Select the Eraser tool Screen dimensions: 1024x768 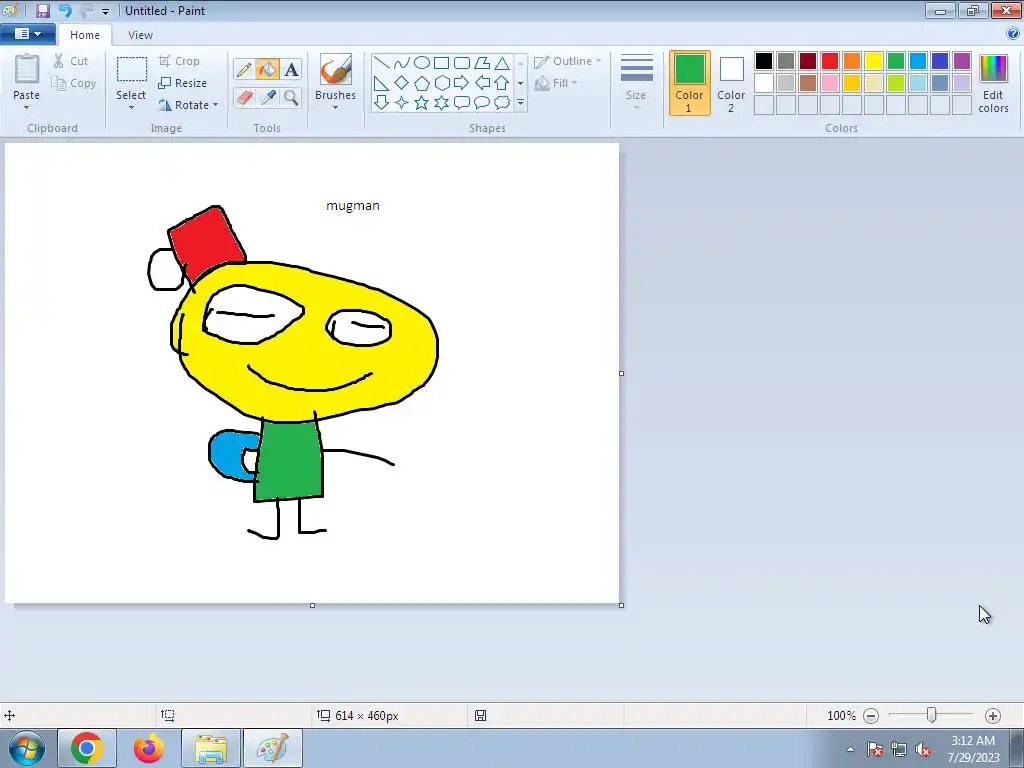coord(244,97)
